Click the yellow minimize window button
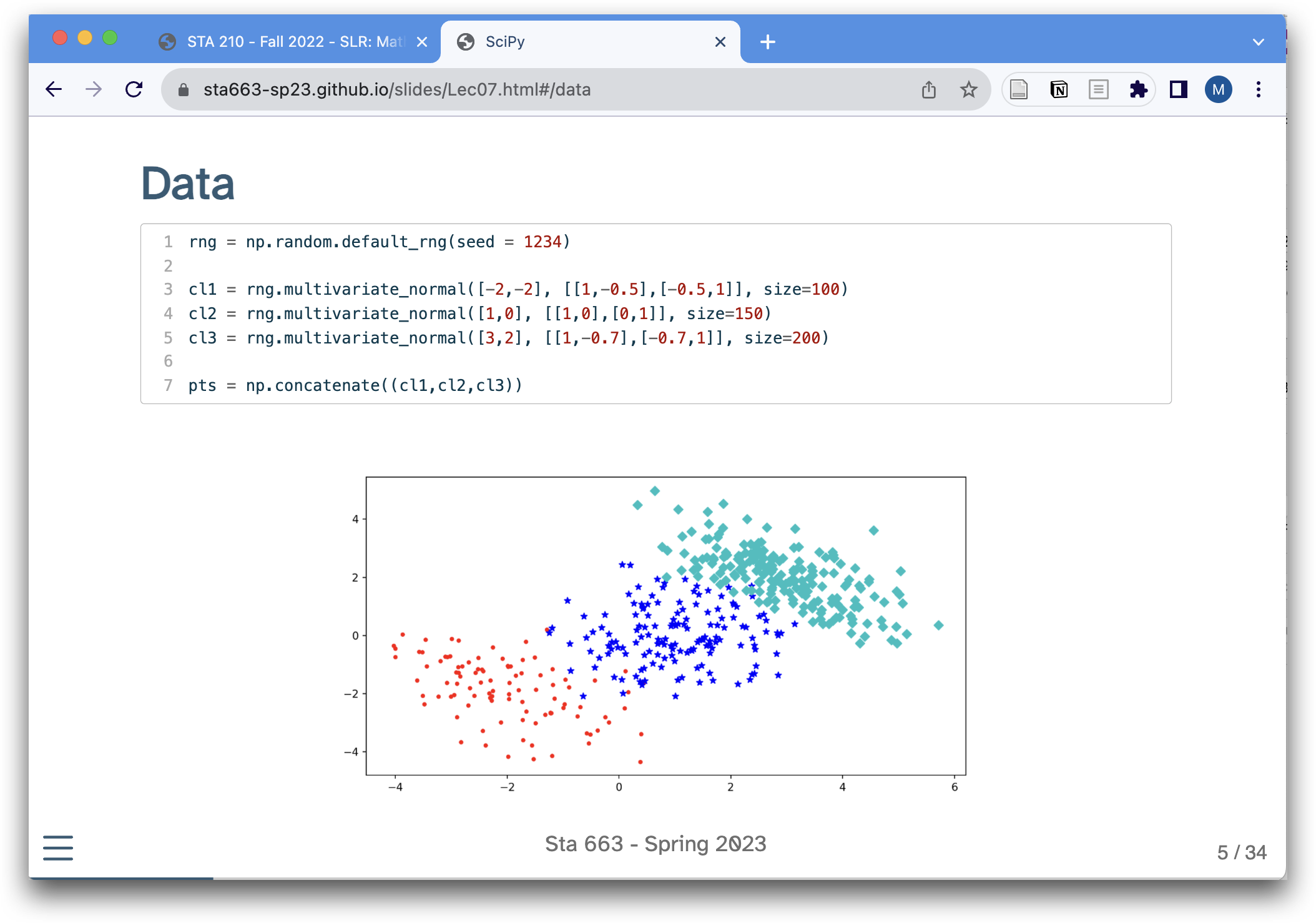1316x923 pixels. coord(85,37)
